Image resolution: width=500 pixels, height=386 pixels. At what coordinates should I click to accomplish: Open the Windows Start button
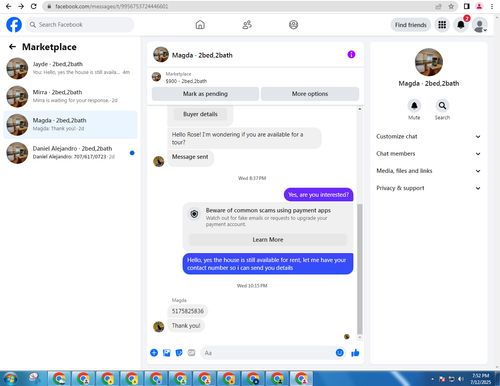click(x=10, y=379)
